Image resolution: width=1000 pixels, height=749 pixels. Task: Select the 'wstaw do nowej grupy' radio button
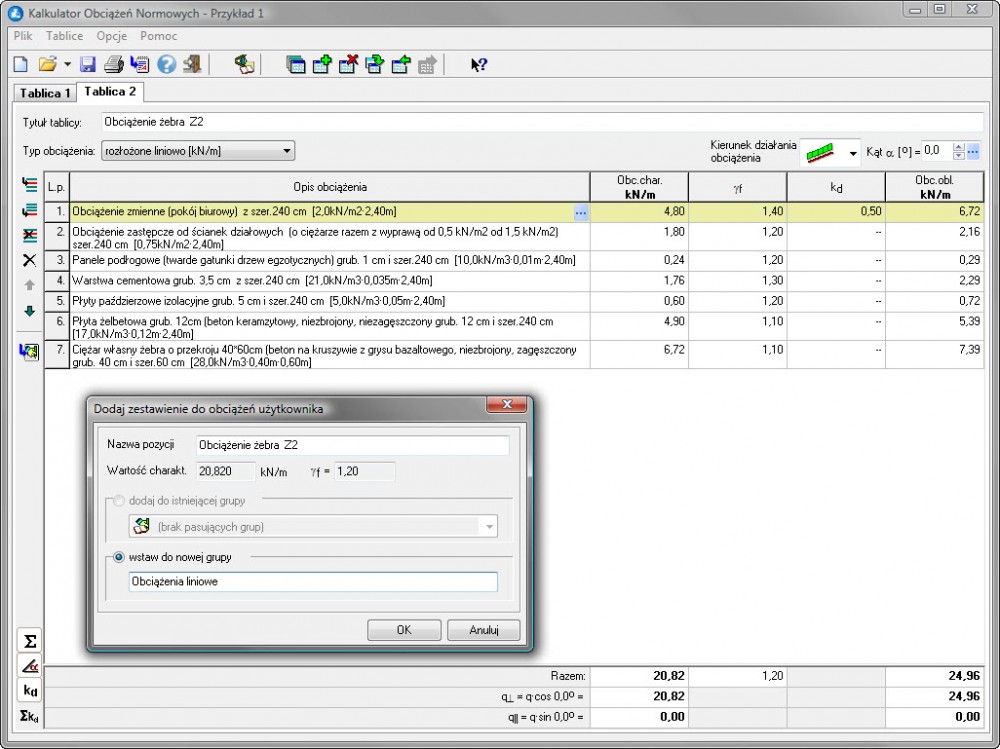pyautogui.click(x=120, y=557)
